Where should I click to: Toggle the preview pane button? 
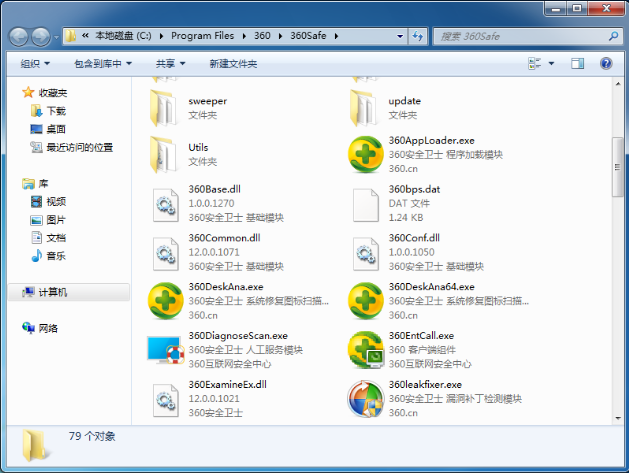(577, 63)
